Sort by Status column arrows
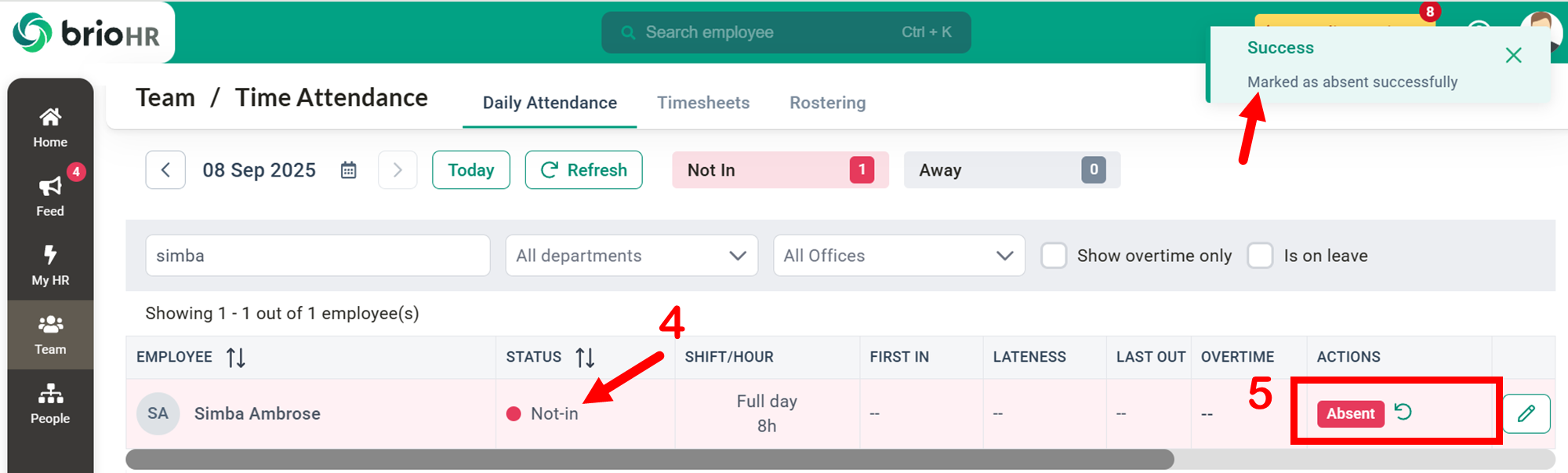The width and height of the screenshot is (1568, 473). click(x=585, y=358)
